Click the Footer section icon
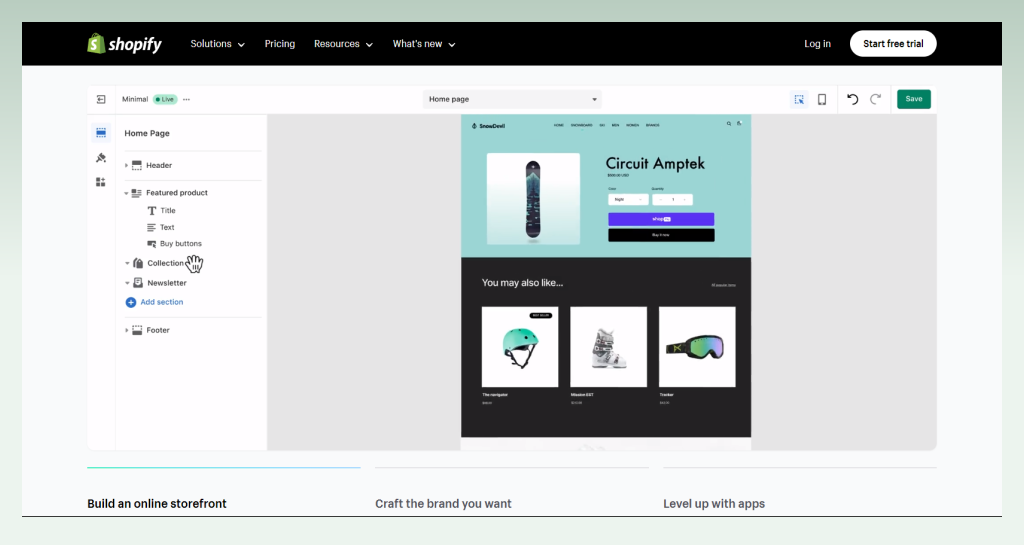Image resolution: width=1024 pixels, height=545 pixels. (137, 330)
